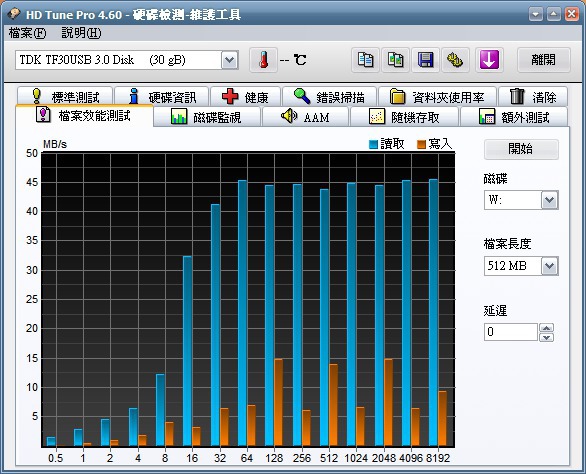Click the copy screenshot to clipboard icon
Viewport: 586px width, 474px height.
395,60
